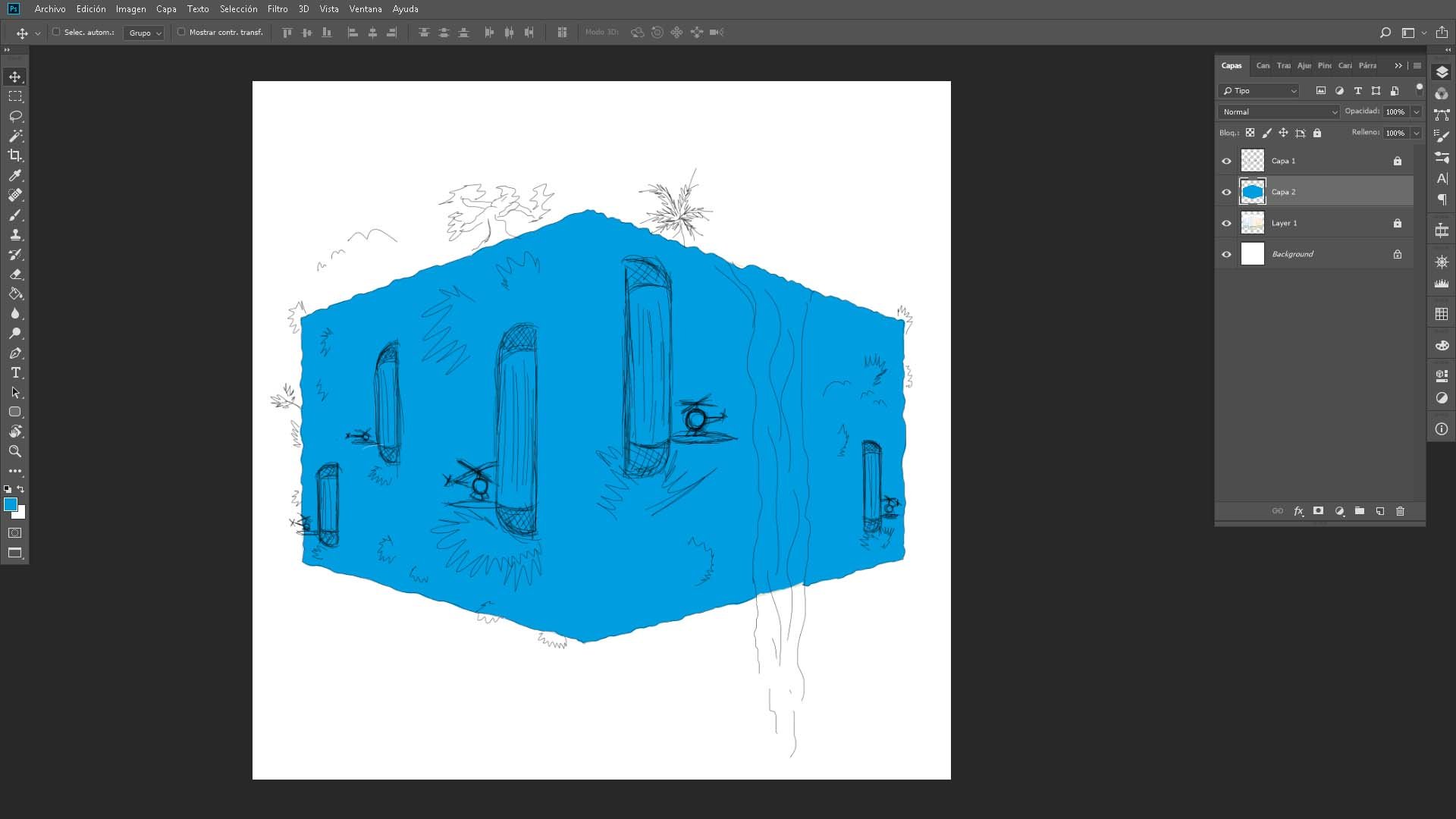Select the Hand tool
Viewport: 1456px width, 819px height.
(15, 431)
